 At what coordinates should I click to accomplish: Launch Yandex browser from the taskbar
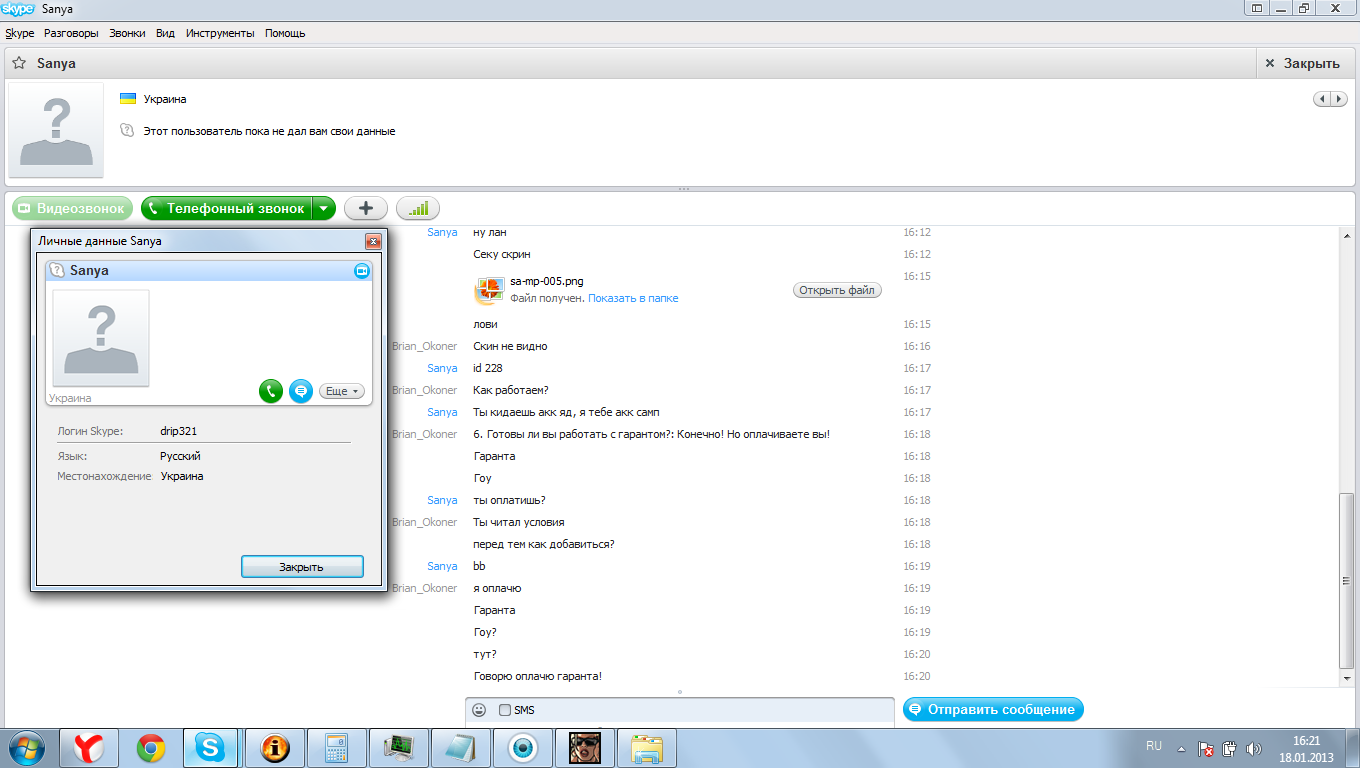[x=88, y=748]
